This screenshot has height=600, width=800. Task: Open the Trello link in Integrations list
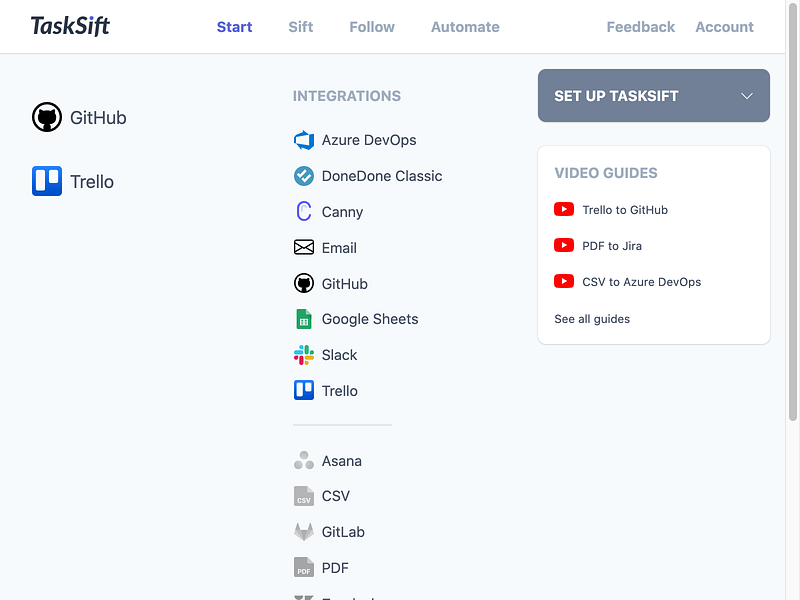coord(339,391)
